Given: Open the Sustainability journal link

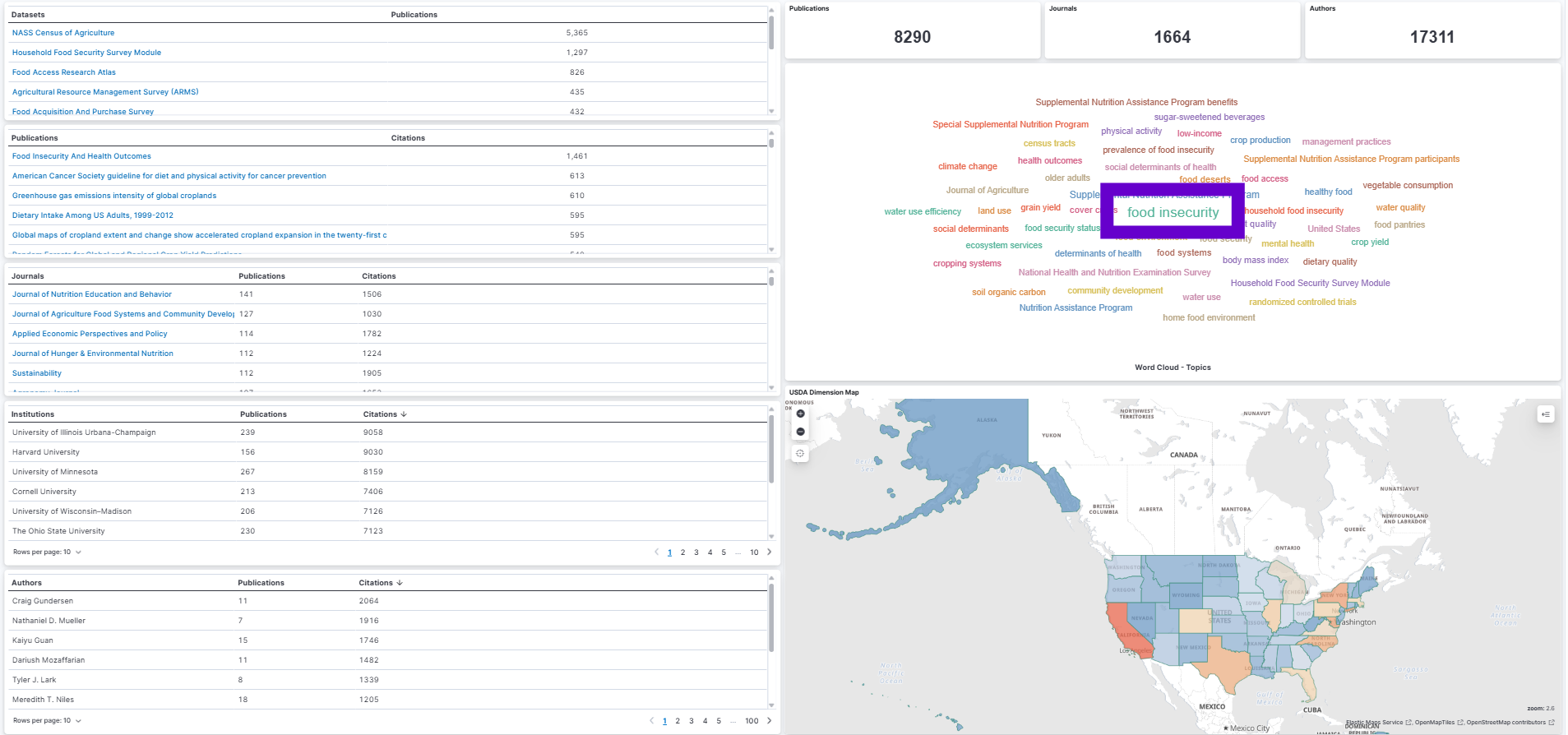Looking at the screenshot, I should (x=37, y=373).
